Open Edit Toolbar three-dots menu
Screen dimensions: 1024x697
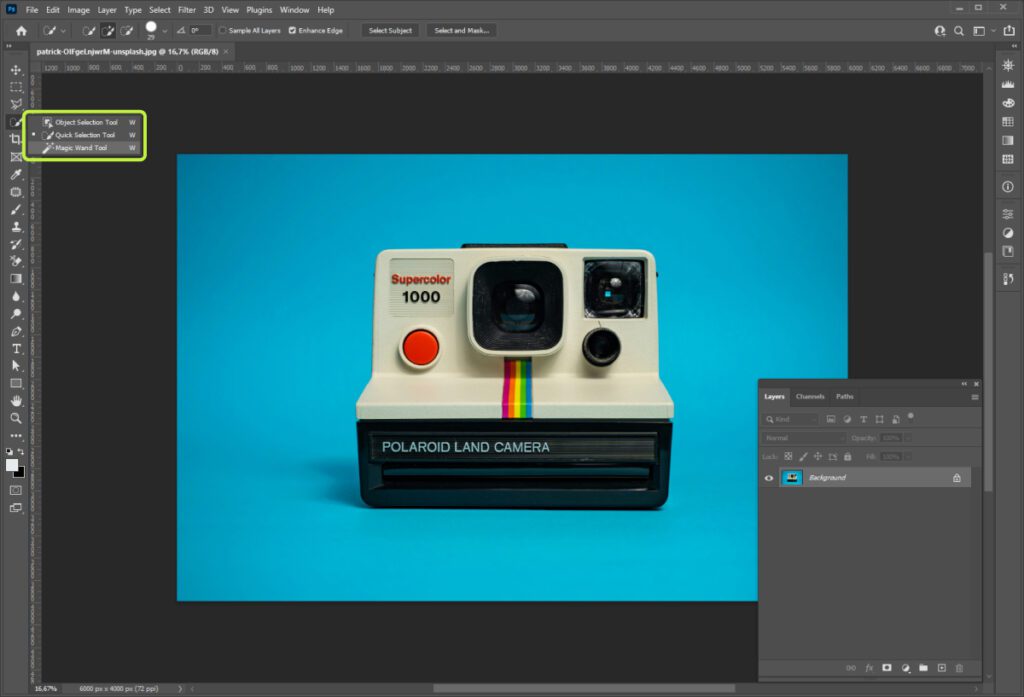(16, 436)
